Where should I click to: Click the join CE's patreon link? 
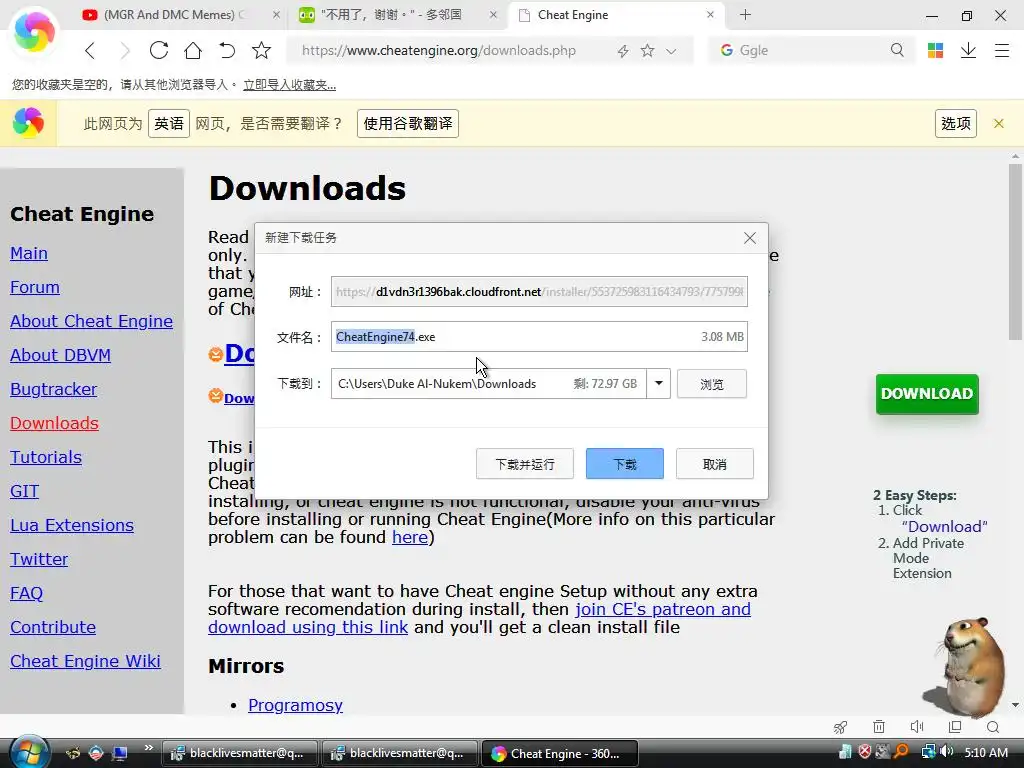662,609
